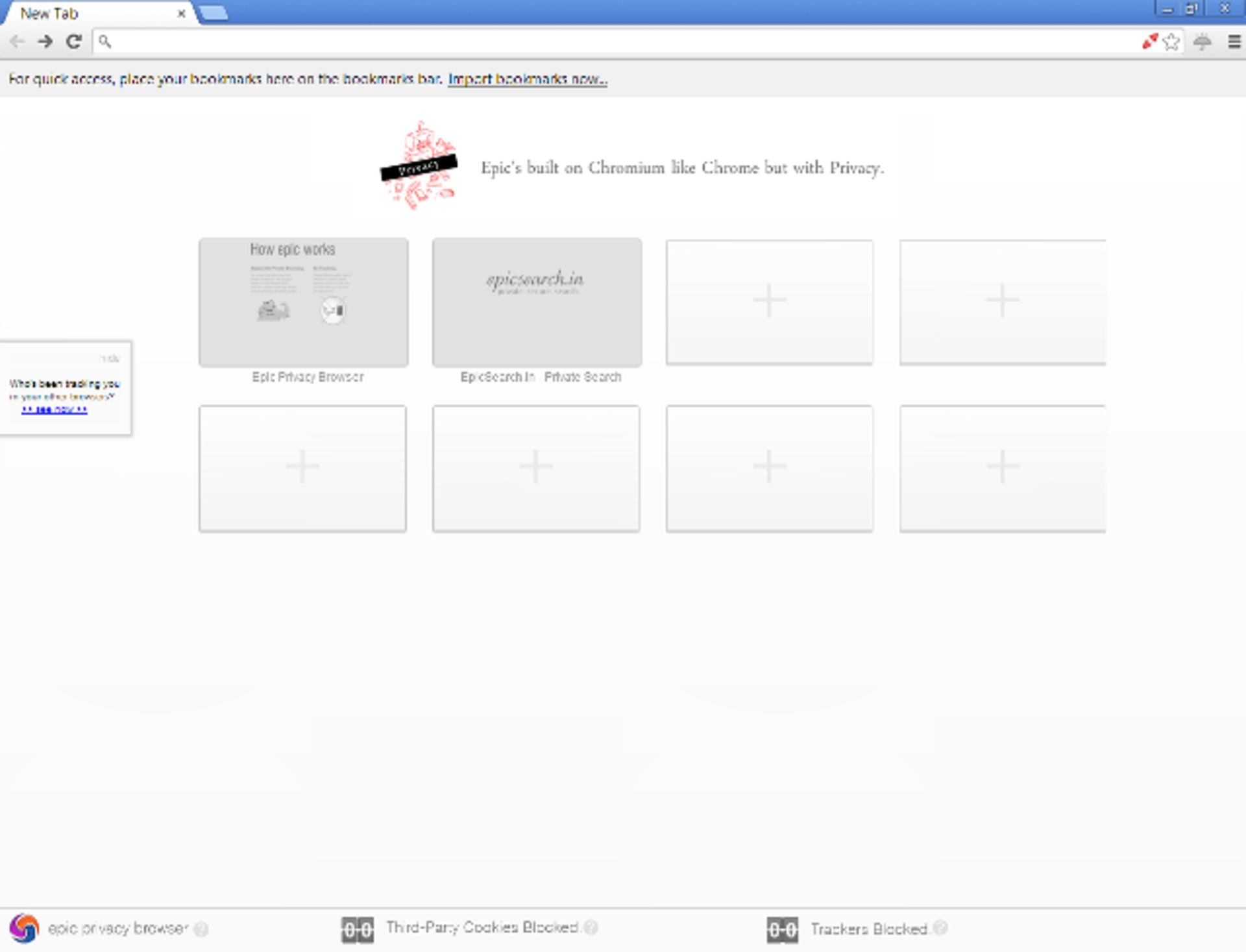Click help icon beside Third-Party Cookies Blocked
This screenshot has height=952, width=1246.
click(x=591, y=927)
